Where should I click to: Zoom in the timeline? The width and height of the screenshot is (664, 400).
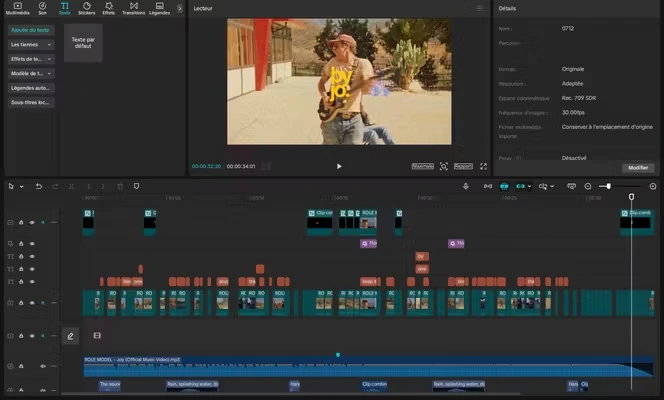(x=653, y=186)
